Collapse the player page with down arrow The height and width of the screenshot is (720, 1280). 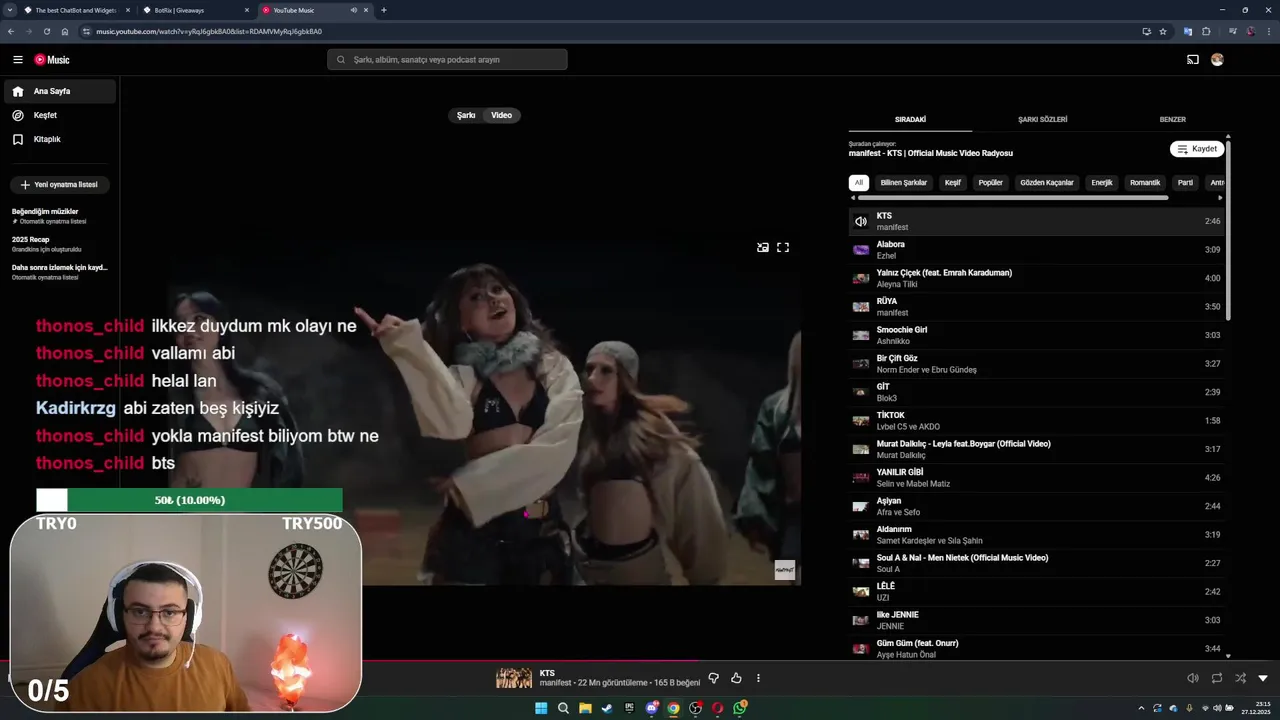tap(1263, 678)
